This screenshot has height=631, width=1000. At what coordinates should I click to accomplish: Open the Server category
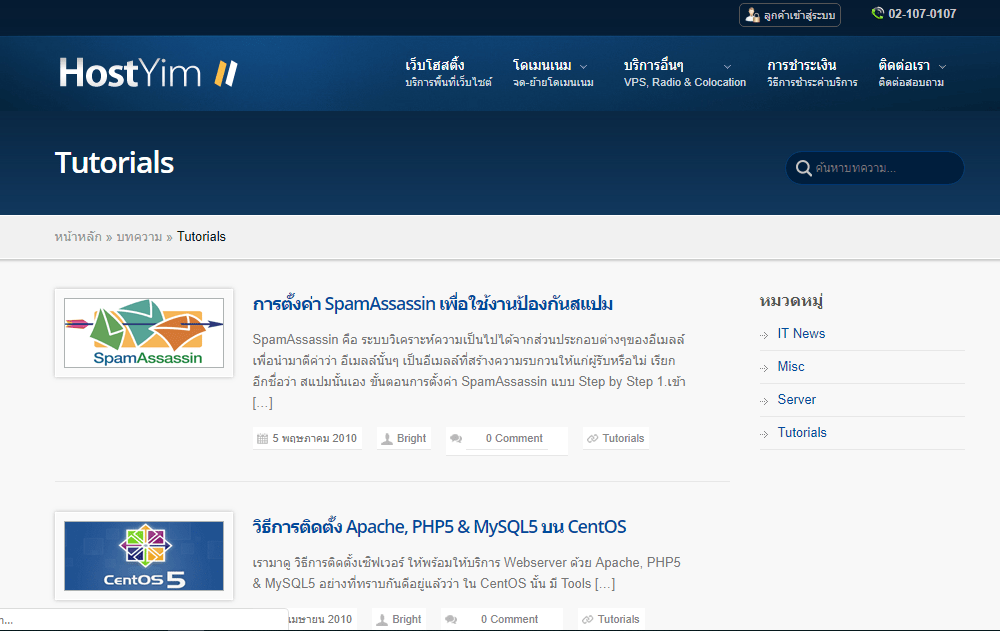[797, 400]
